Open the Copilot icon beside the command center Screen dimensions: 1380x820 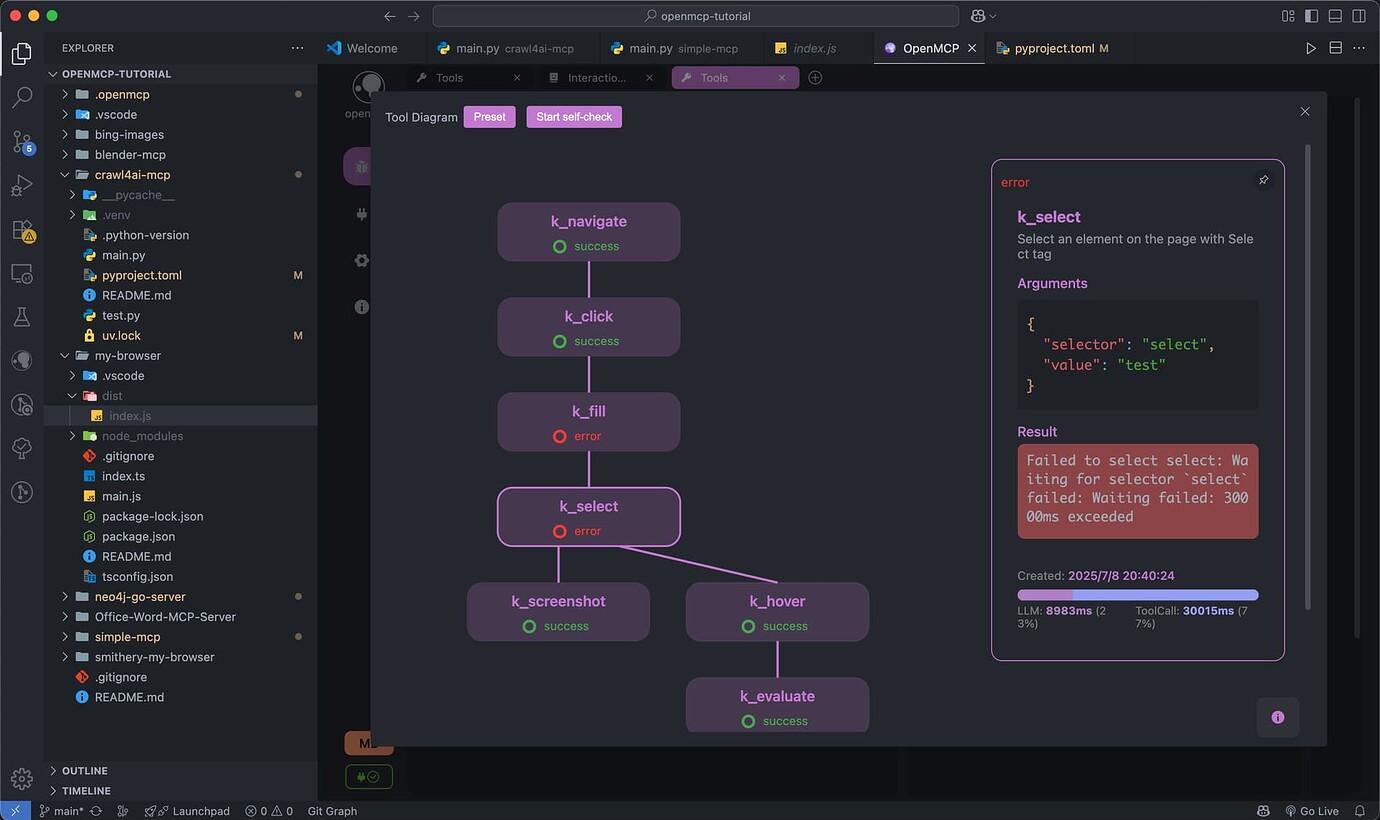979,16
